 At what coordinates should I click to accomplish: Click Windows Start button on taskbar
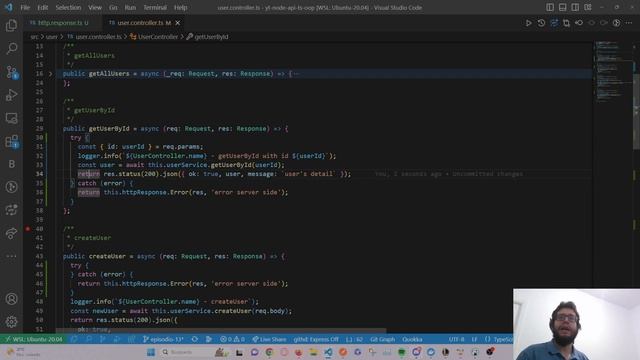pos(151,352)
